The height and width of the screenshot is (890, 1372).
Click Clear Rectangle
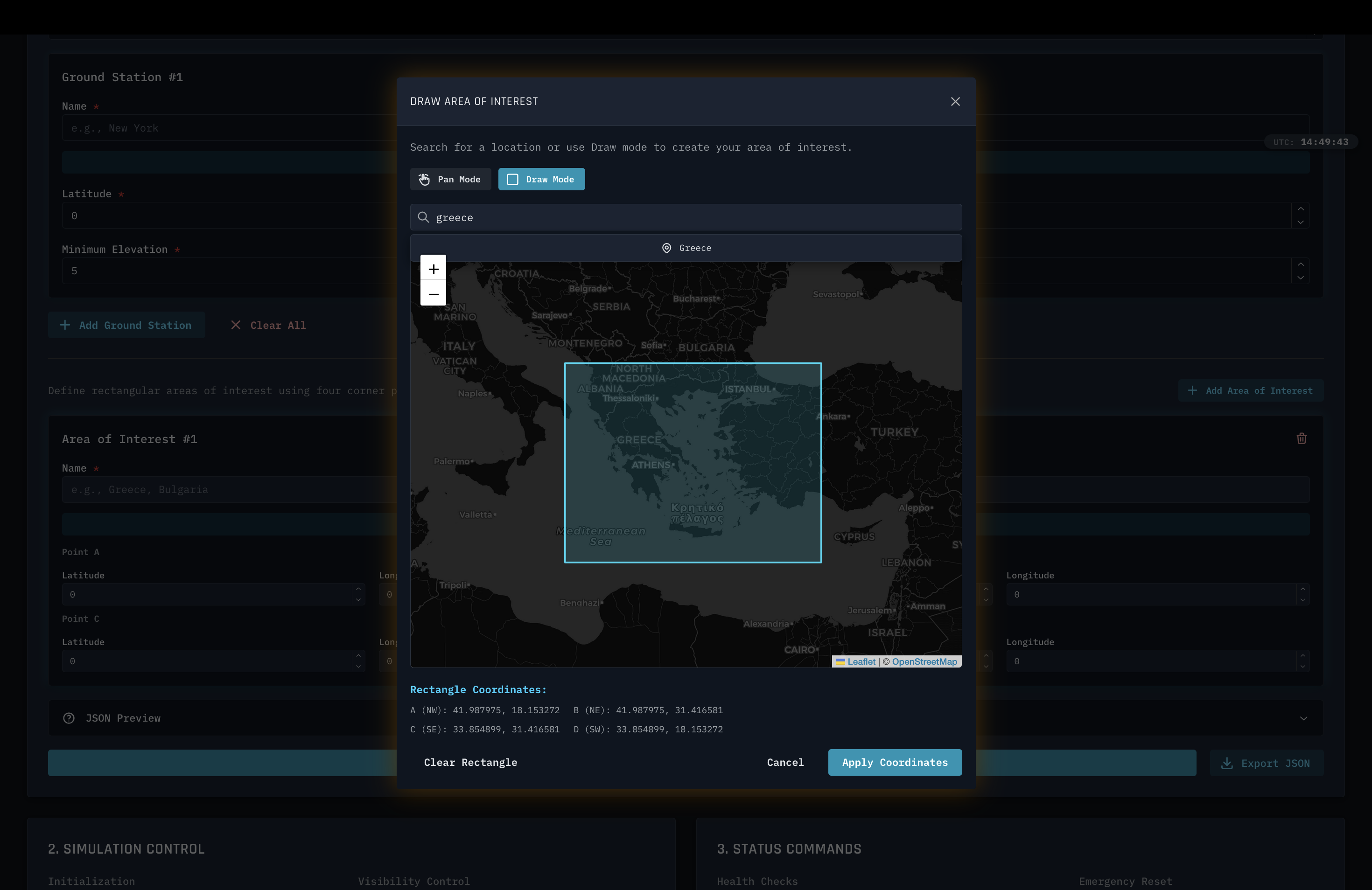click(470, 762)
